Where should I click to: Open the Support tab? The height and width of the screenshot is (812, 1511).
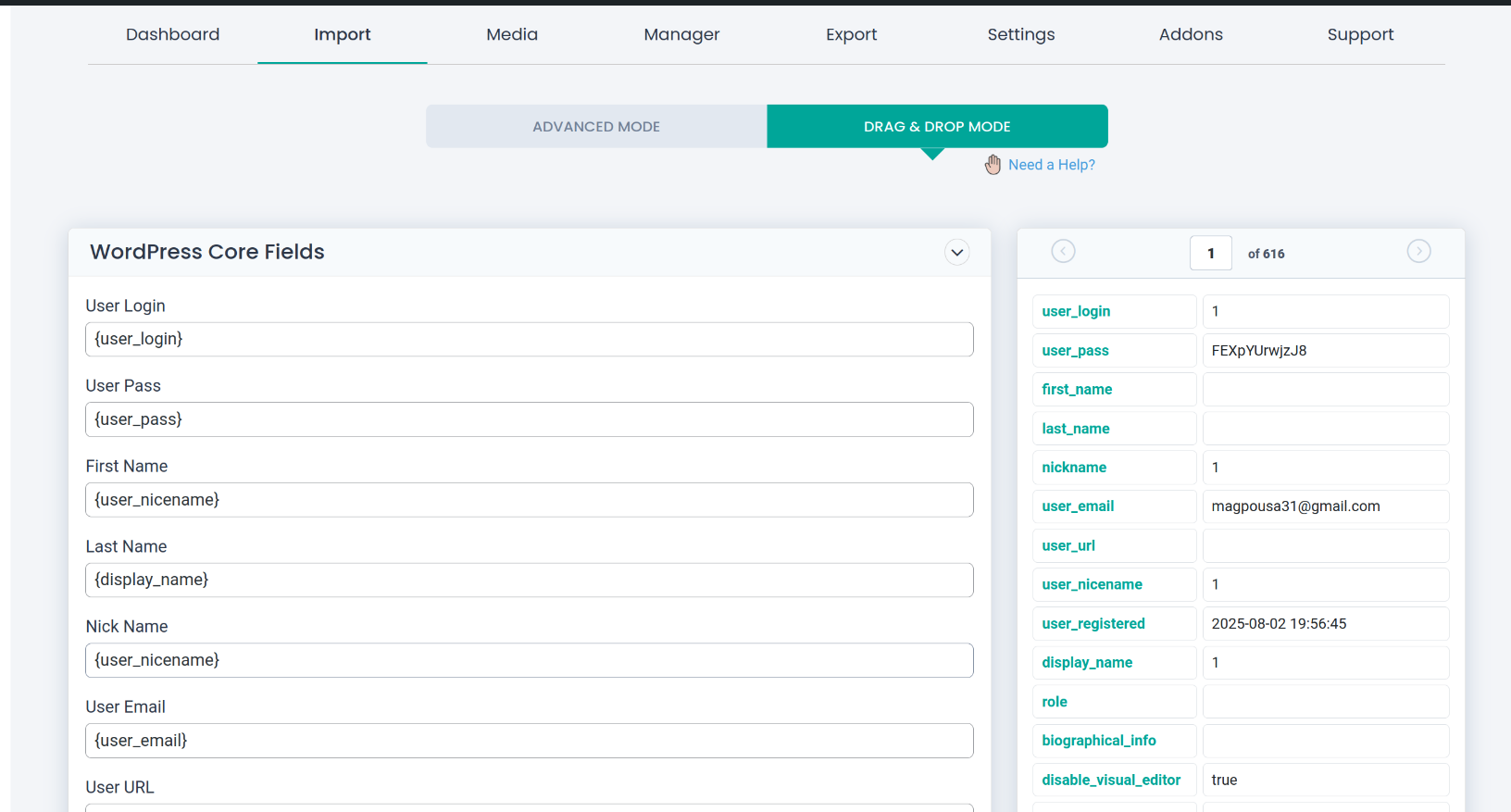point(1360,35)
